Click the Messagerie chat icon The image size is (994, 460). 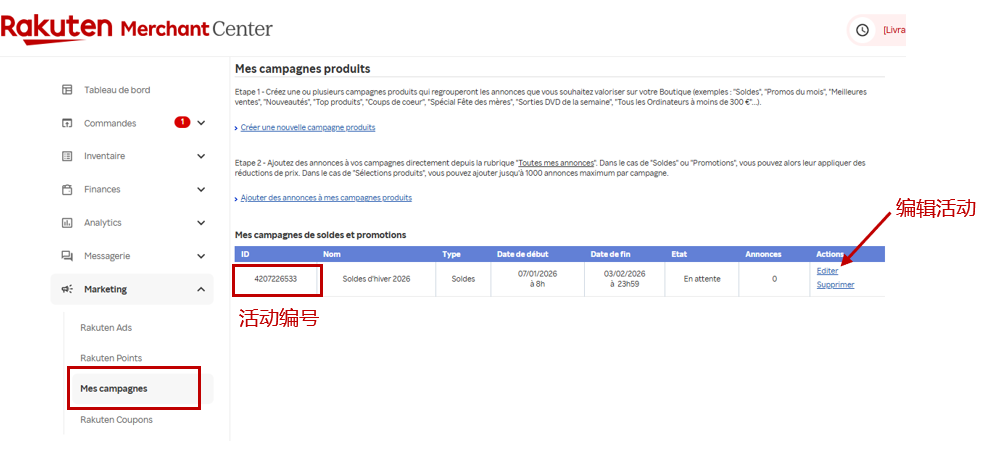(x=67, y=256)
